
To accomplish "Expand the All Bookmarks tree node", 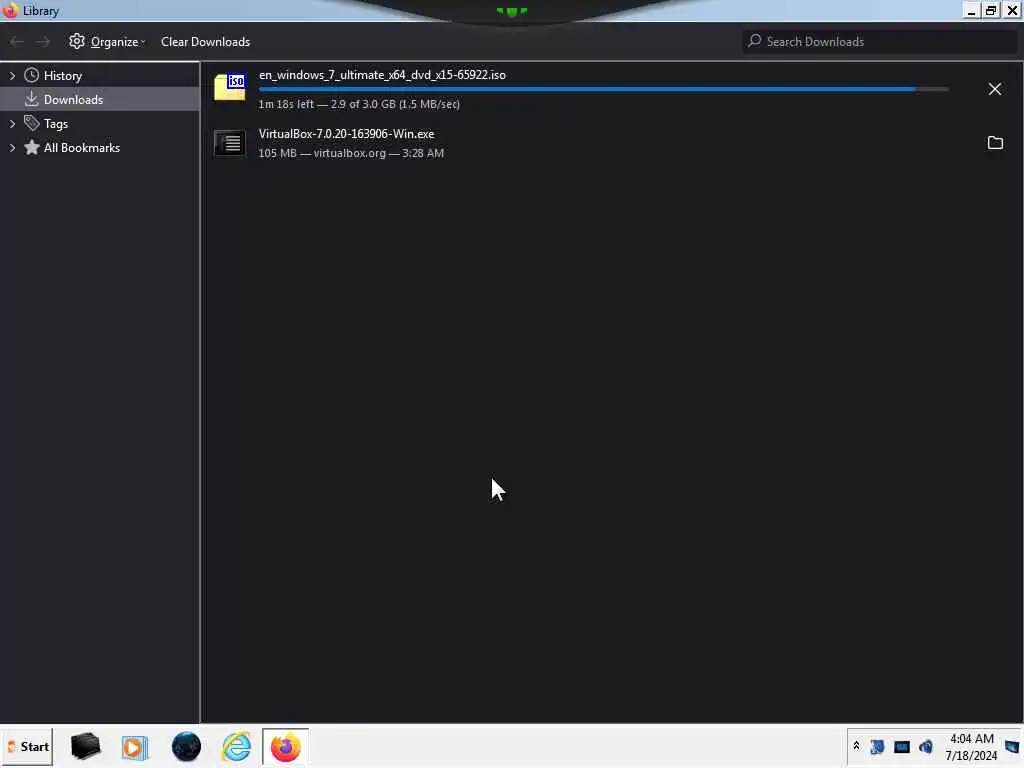I will pyautogui.click(x=12, y=148).
